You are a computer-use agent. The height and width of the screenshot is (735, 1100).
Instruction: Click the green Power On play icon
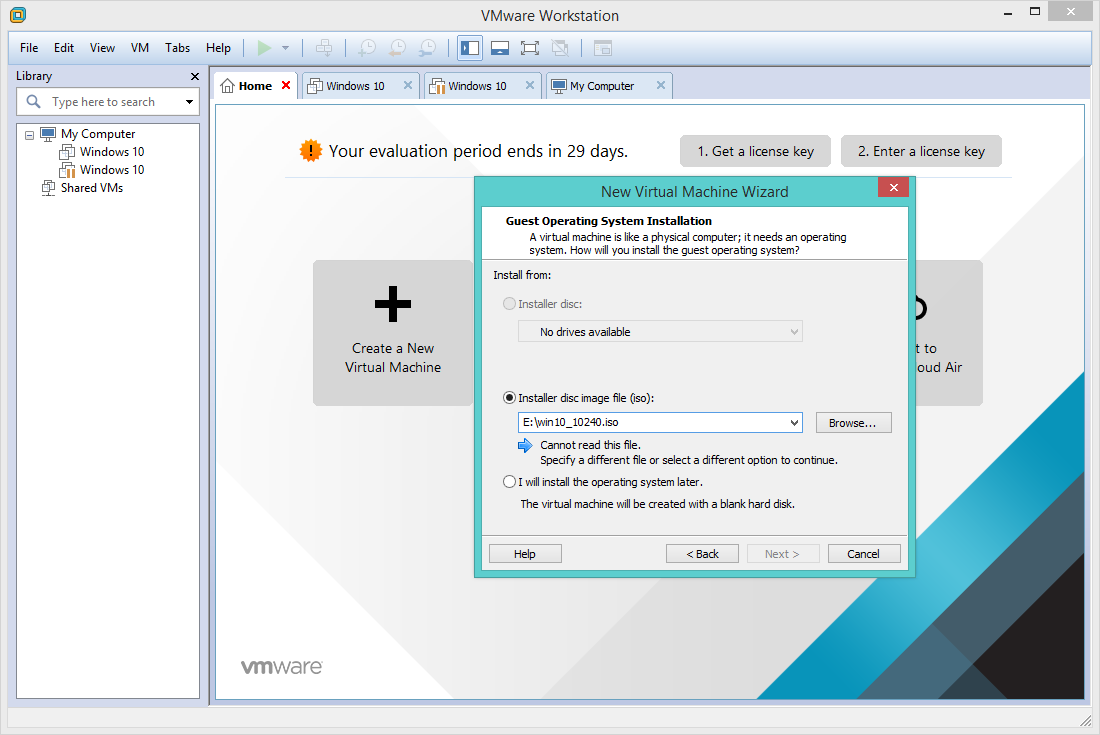coord(264,48)
